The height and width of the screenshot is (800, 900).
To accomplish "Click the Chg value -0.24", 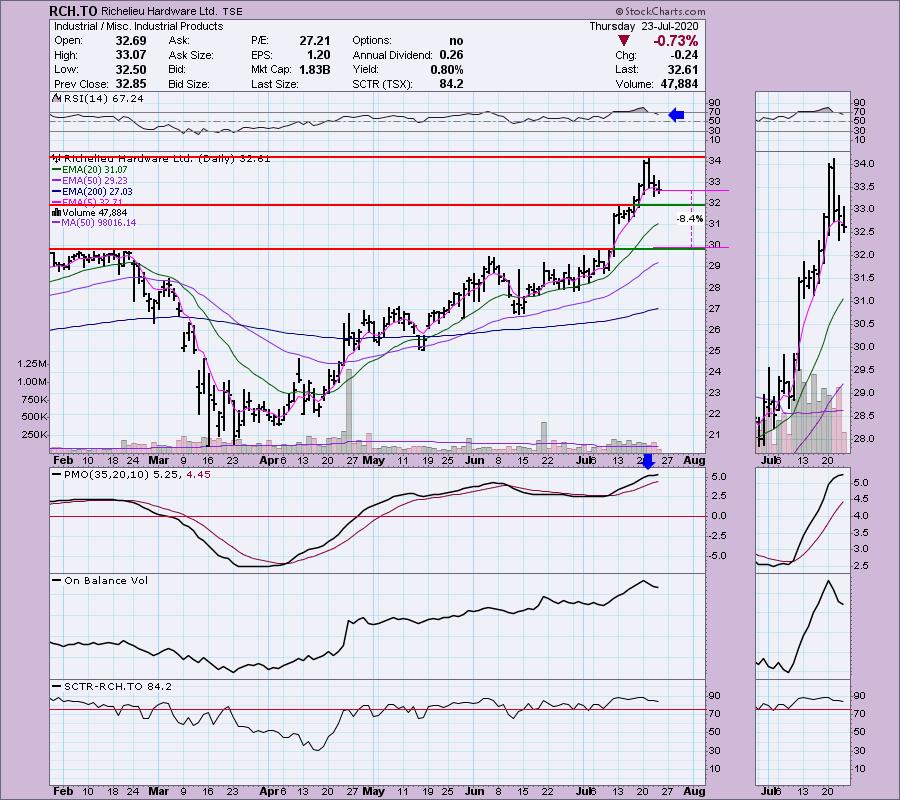I will coord(684,55).
